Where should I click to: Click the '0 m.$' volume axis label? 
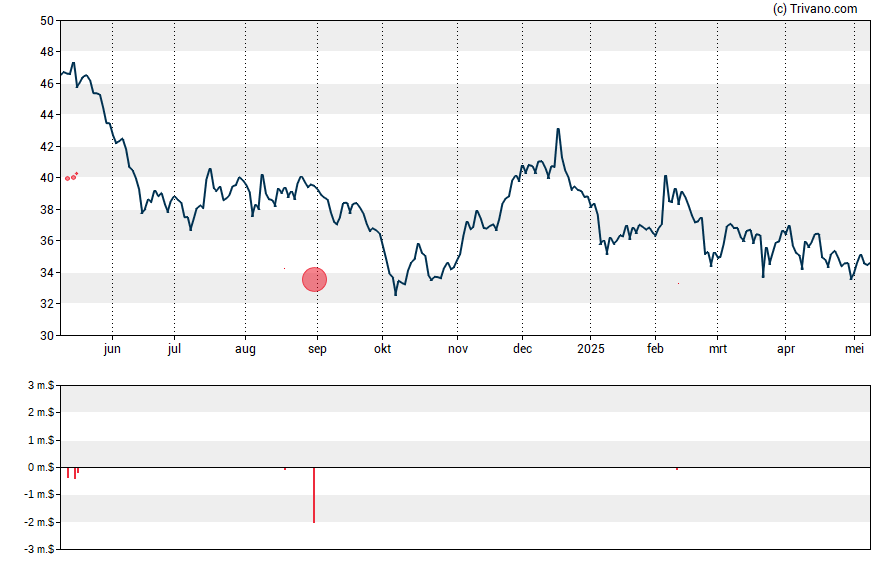point(41,467)
